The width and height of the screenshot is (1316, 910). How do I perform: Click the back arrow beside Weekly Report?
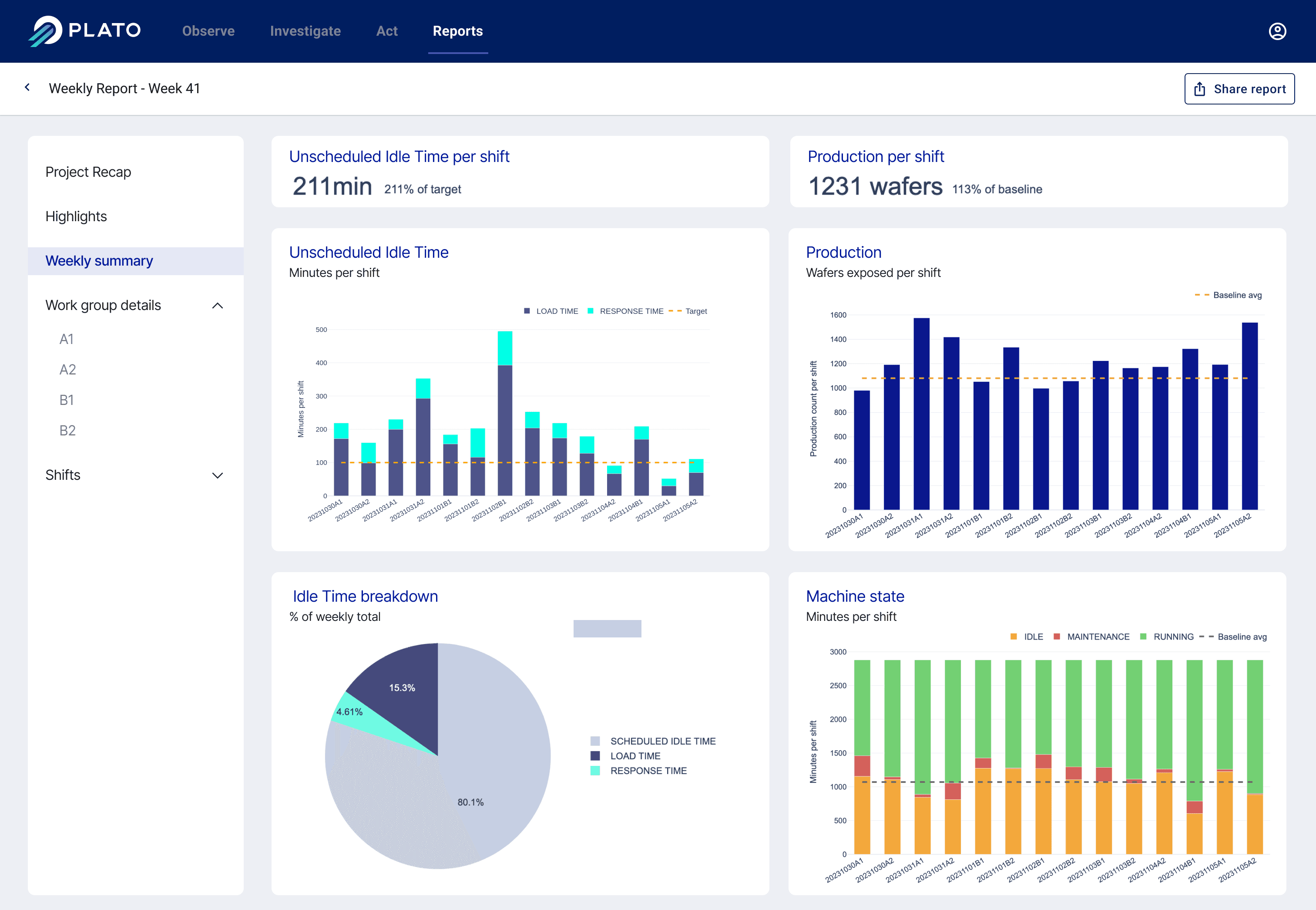tap(27, 87)
